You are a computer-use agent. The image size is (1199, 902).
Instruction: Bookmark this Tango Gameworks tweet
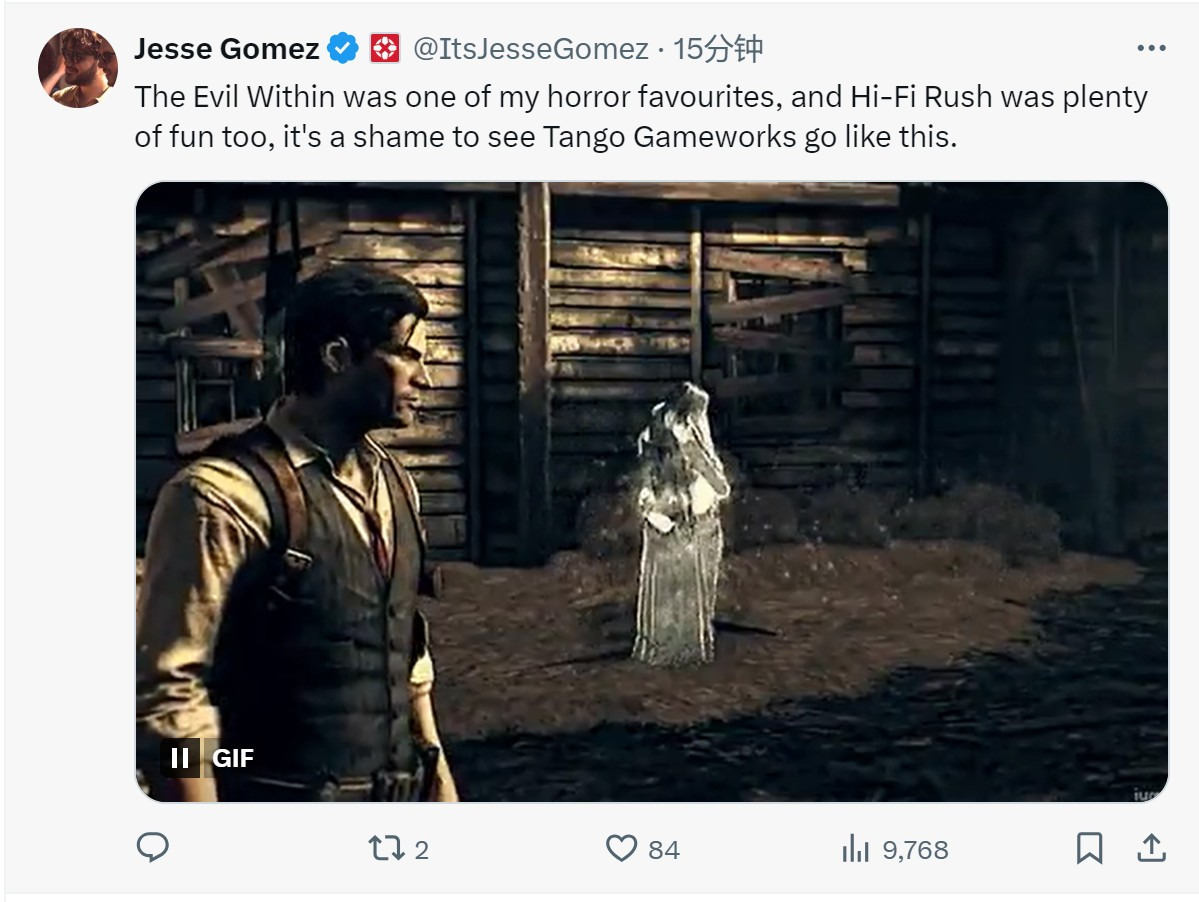pos(1089,849)
